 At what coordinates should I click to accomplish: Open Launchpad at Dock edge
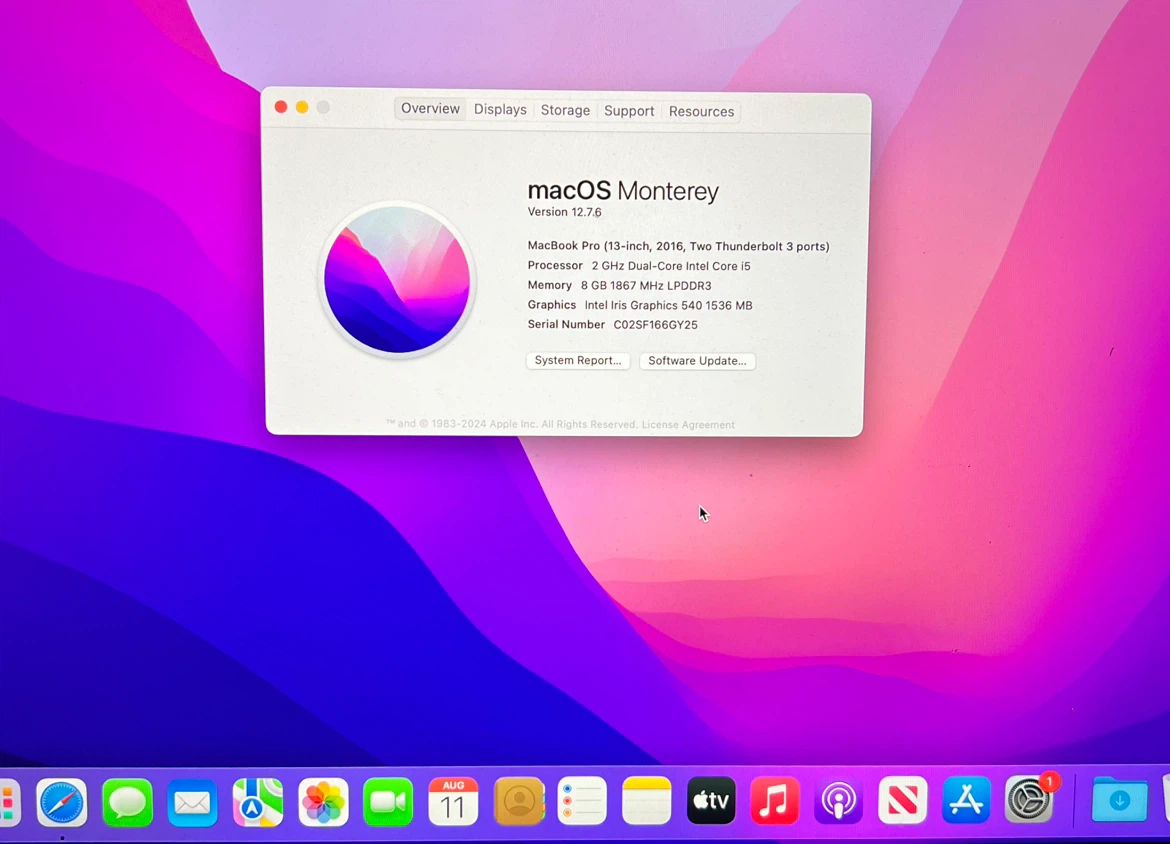(9, 803)
